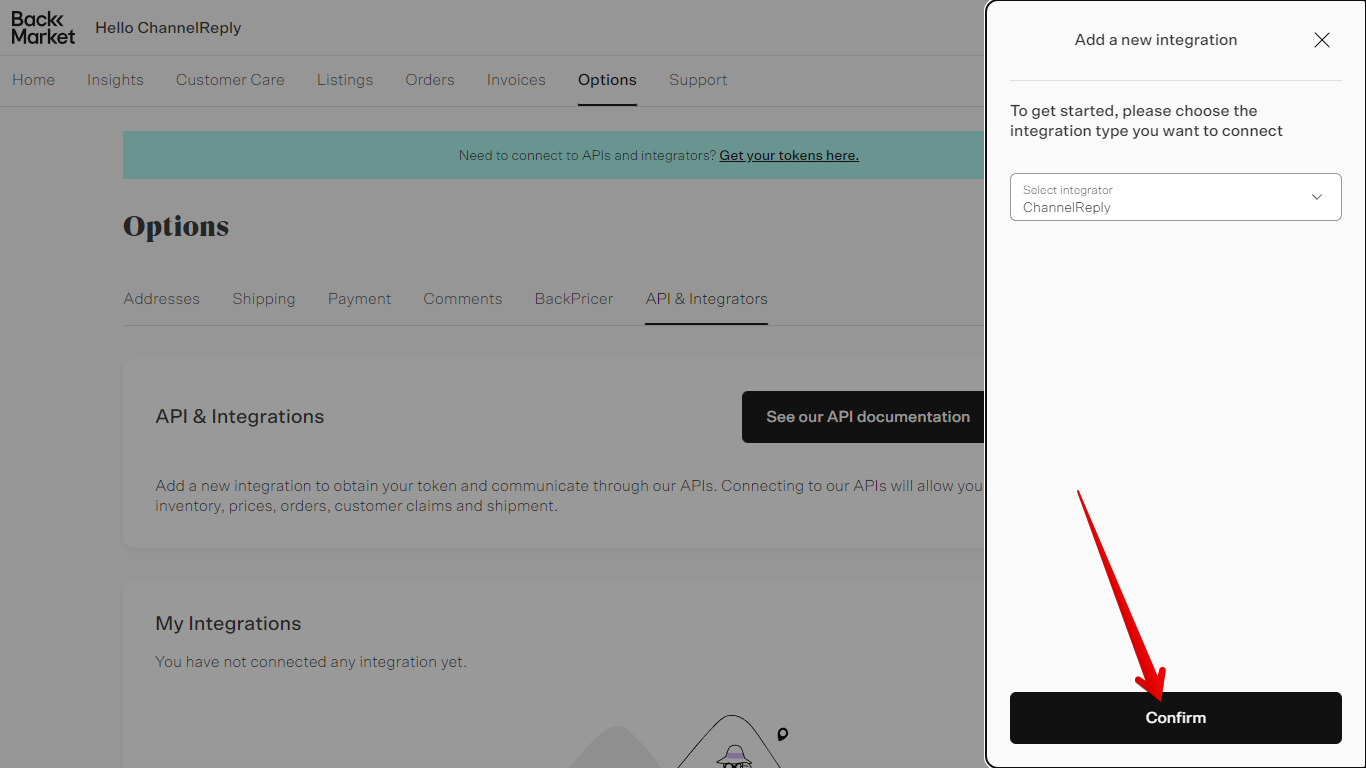Navigate to Listings
Image resolution: width=1366 pixels, height=768 pixels.
pyautogui.click(x=345, y=80)
